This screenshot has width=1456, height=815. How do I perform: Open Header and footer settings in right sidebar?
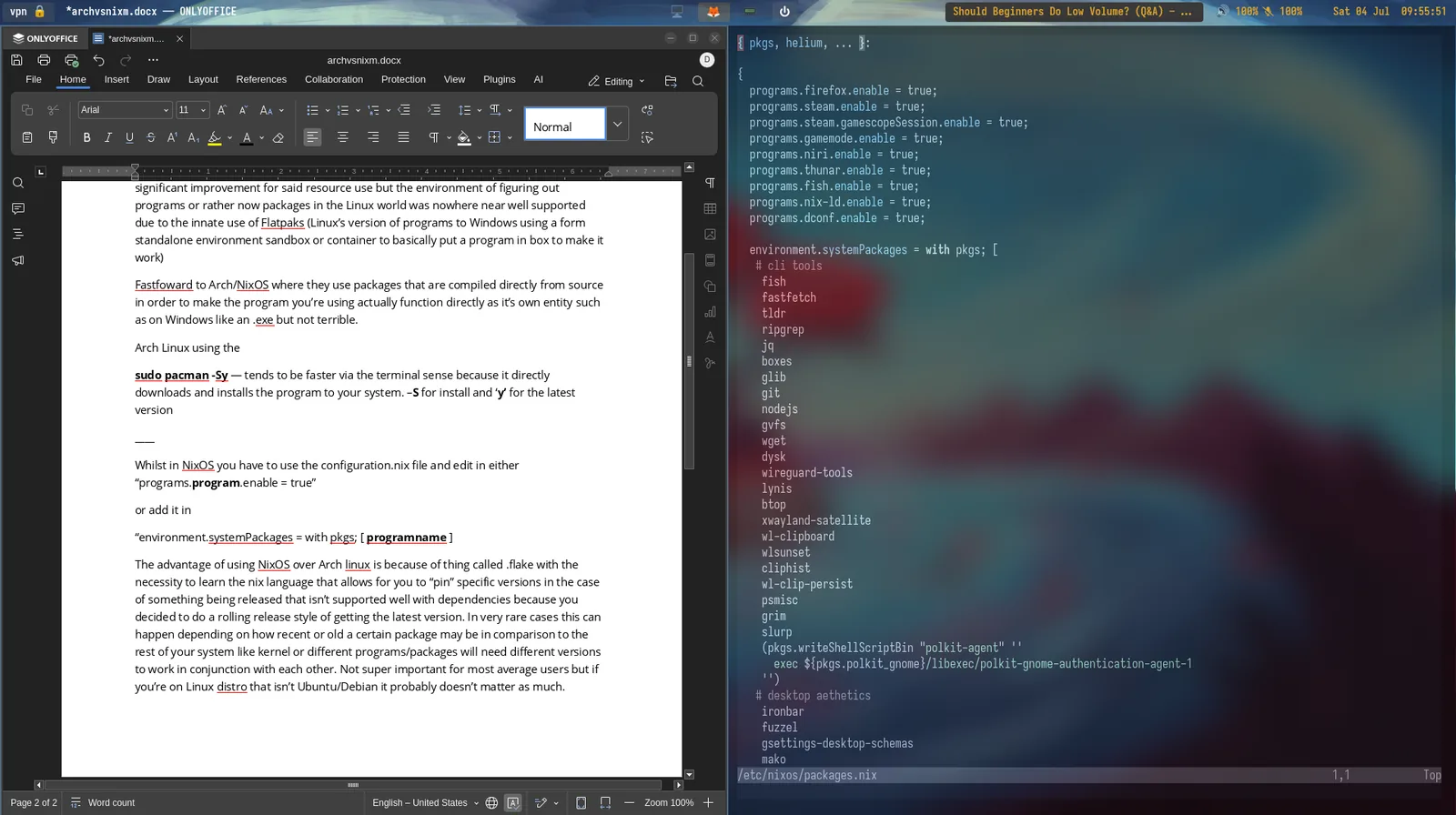pyautogui.click(x=710, y=260)
